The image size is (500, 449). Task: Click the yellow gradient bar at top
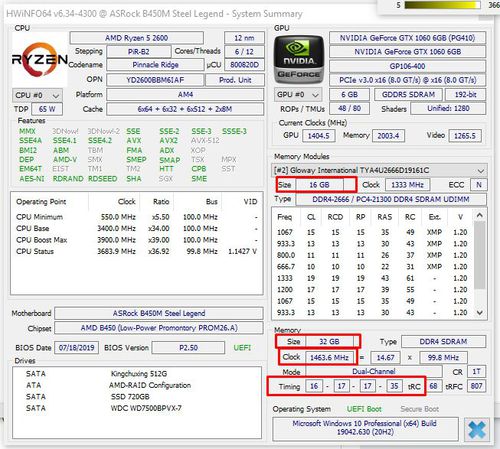click(x=442, y=5)
